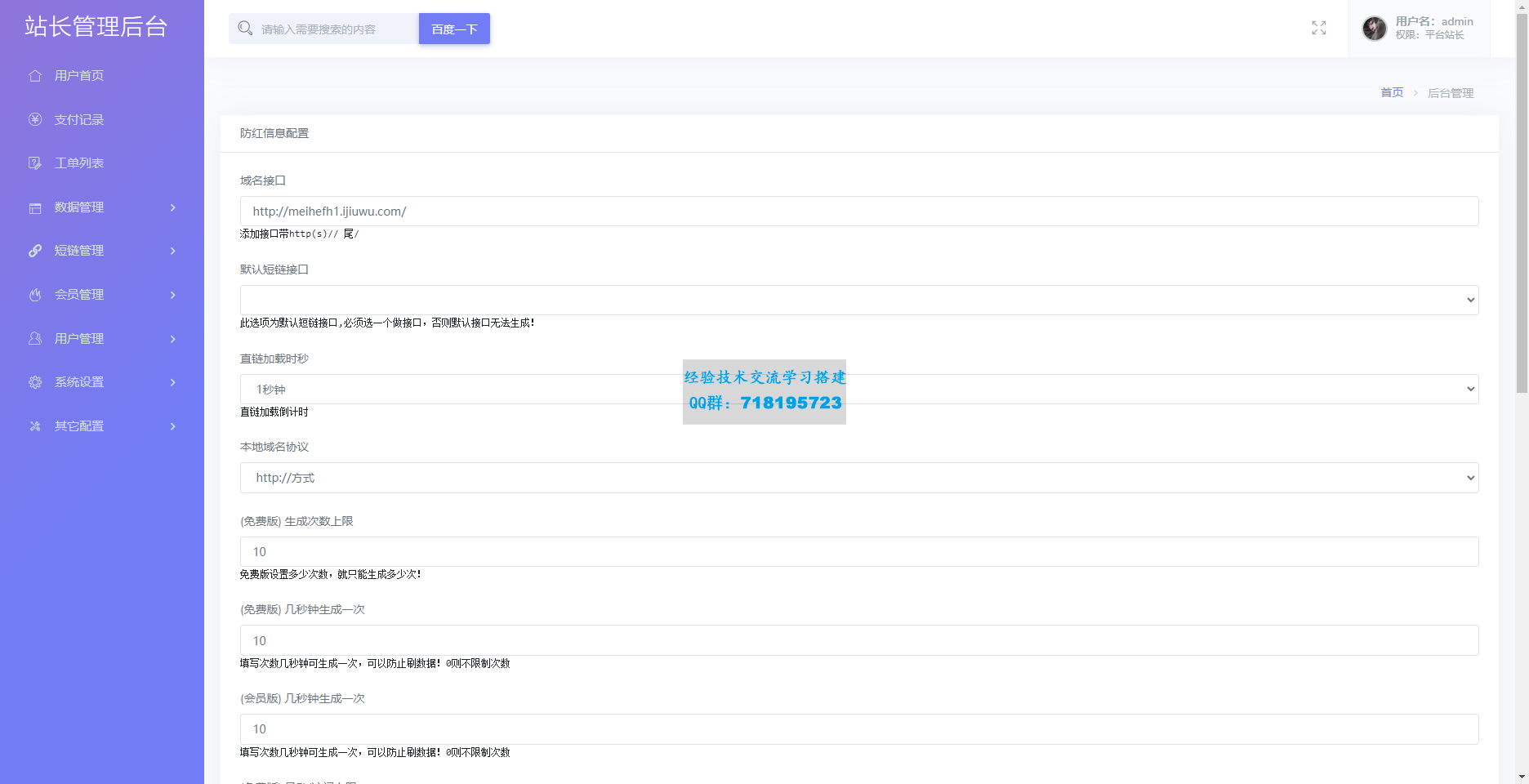Click the 短链管理 link icon
This screenshot has width=1529, height=784.
tap(35, 251)
